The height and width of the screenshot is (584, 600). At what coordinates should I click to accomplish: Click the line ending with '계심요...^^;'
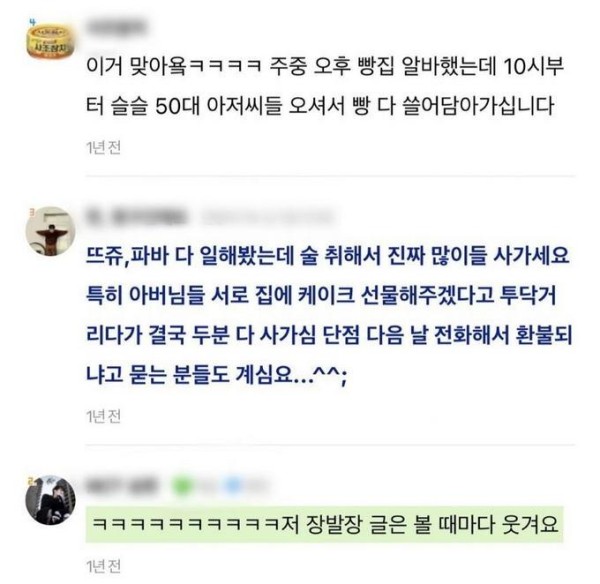pyautogui.click(x=217, y=374)
